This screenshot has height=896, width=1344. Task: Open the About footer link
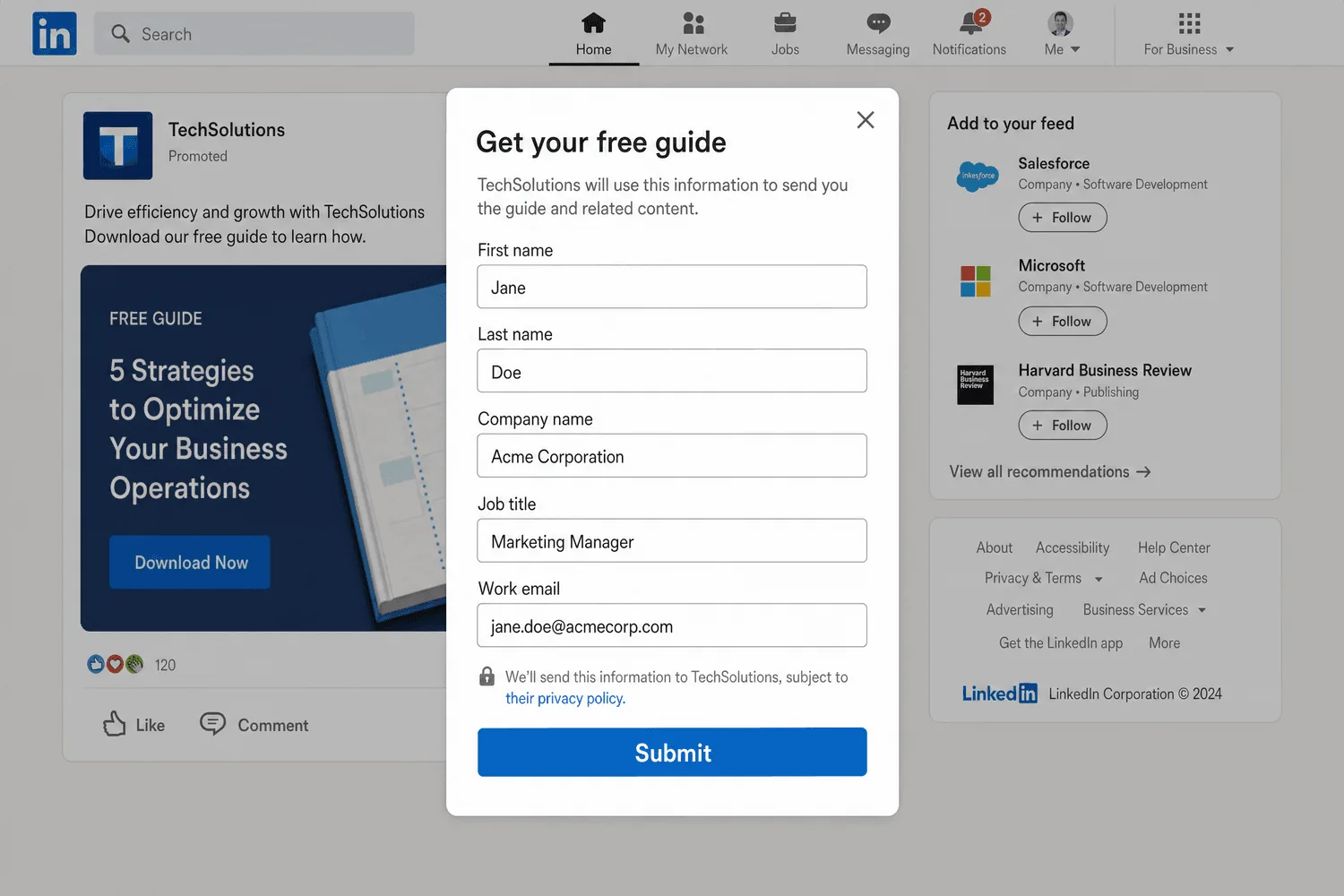pos(995,547)
